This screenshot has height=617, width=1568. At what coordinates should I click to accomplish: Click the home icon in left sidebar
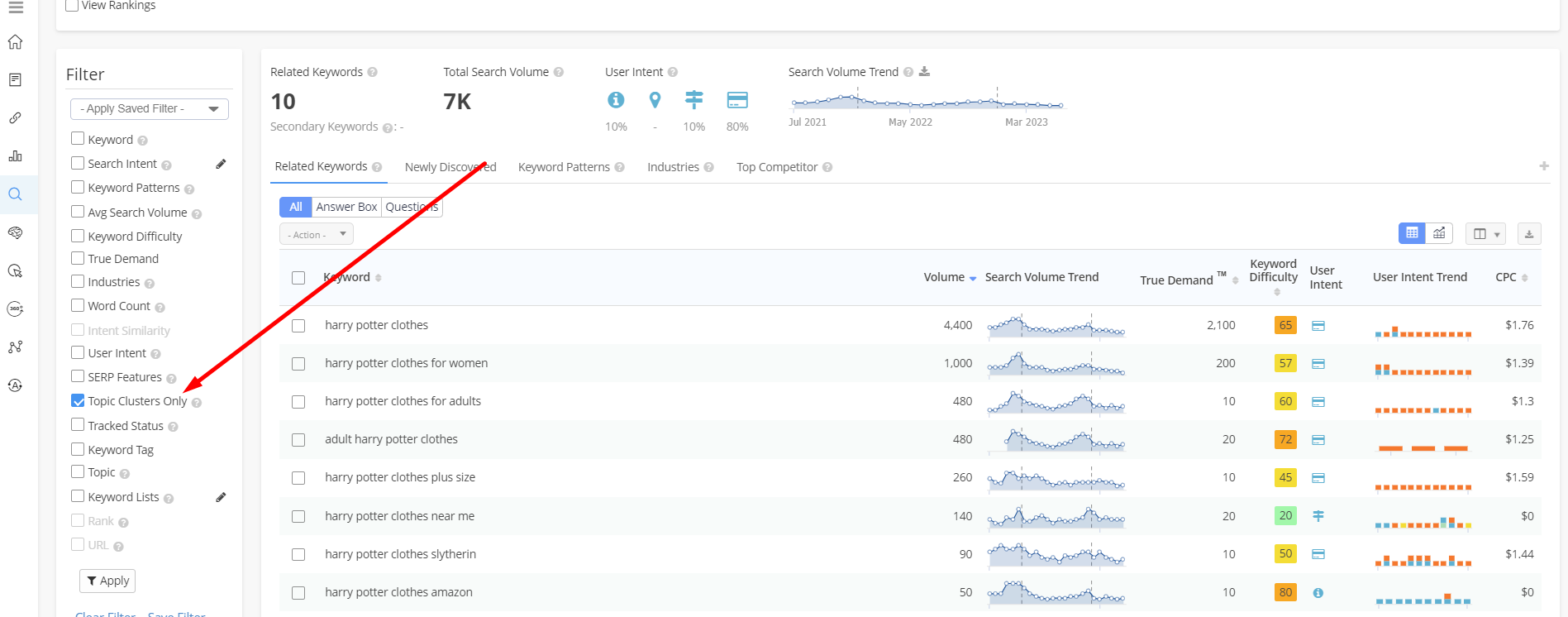point(15,42)
